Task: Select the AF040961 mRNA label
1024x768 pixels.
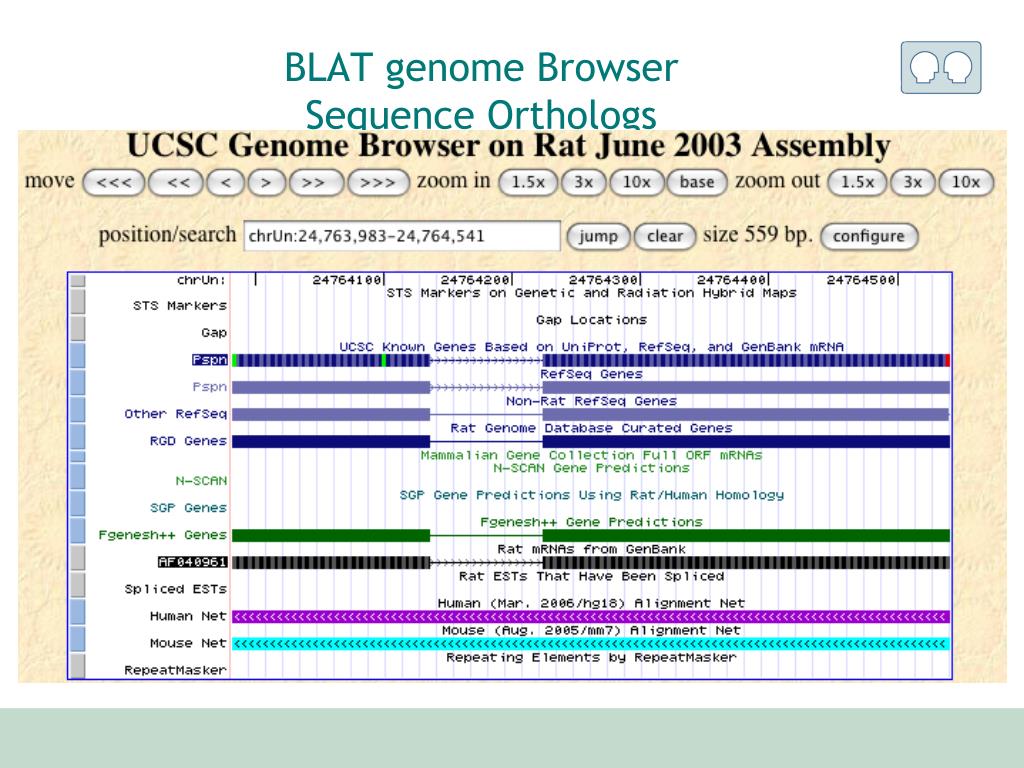Action: [x=193, y=562]
